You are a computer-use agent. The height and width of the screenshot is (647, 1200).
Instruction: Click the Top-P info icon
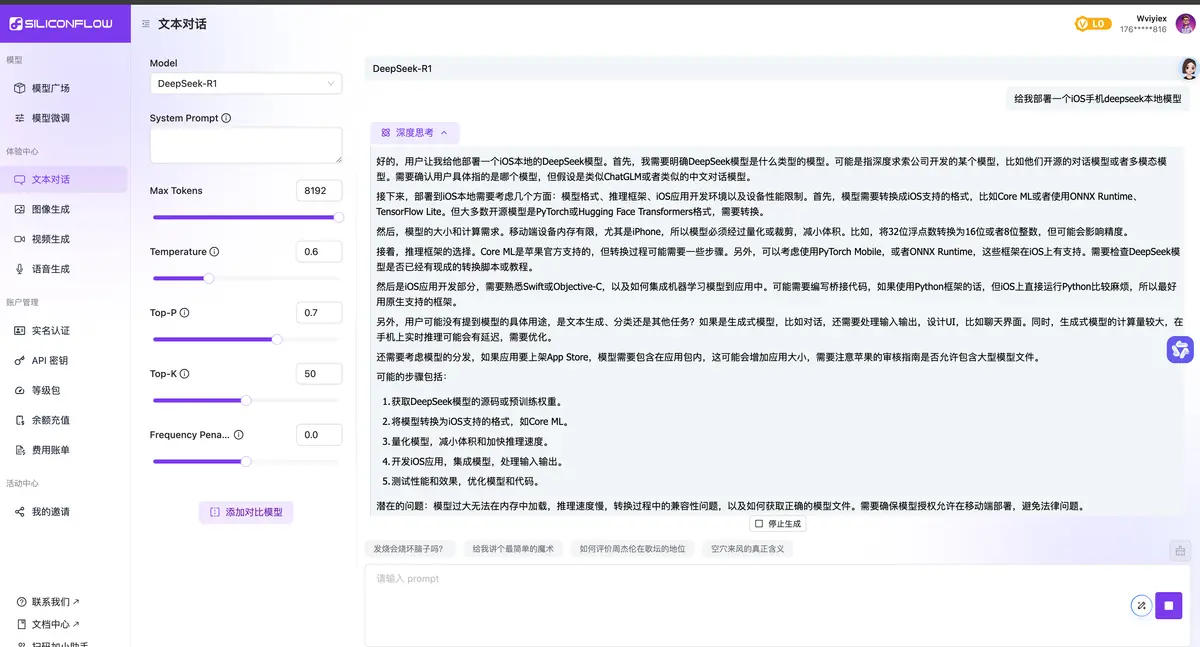(x=185, y=313)
